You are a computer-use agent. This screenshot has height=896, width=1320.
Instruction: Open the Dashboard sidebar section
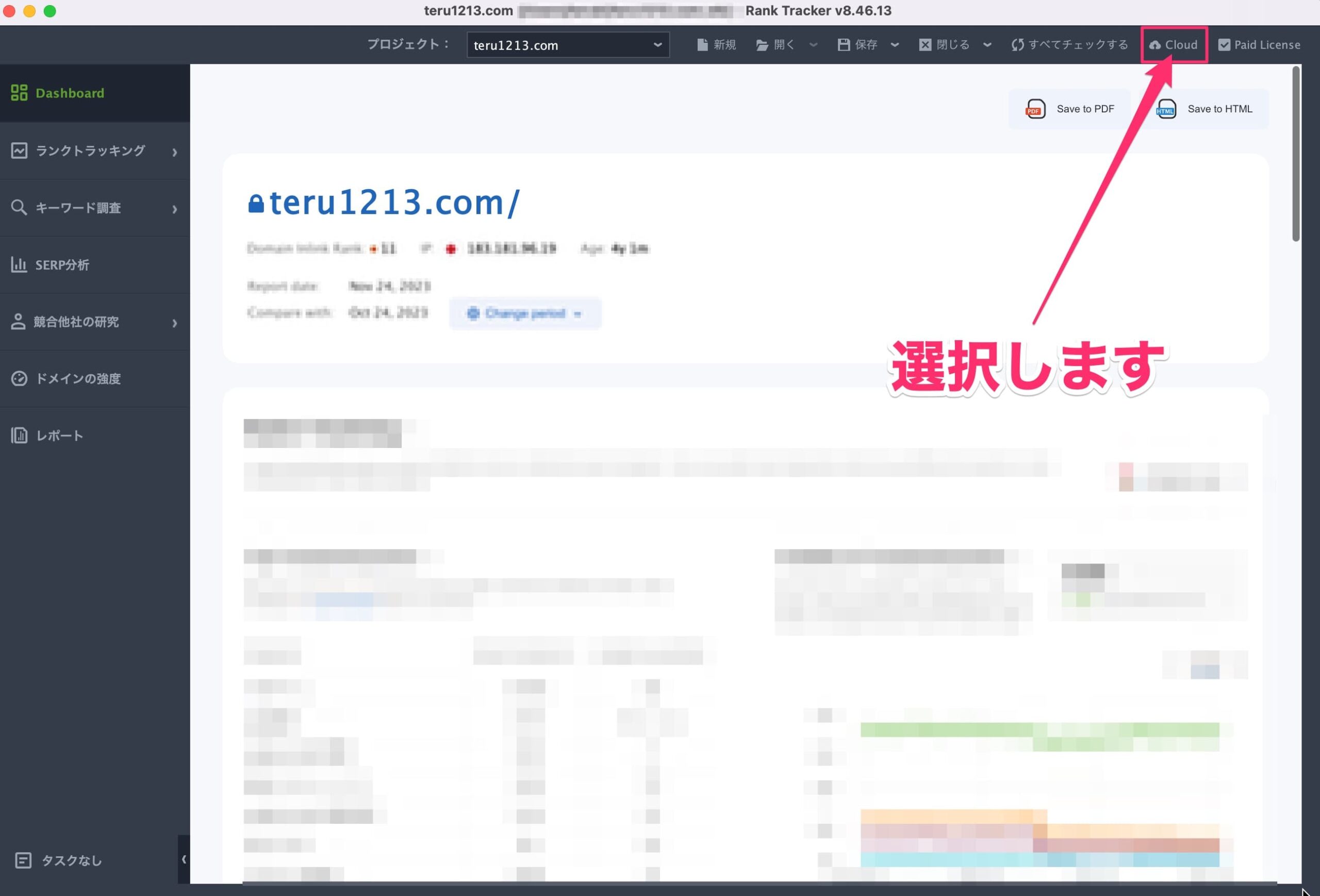pos(95,93)
